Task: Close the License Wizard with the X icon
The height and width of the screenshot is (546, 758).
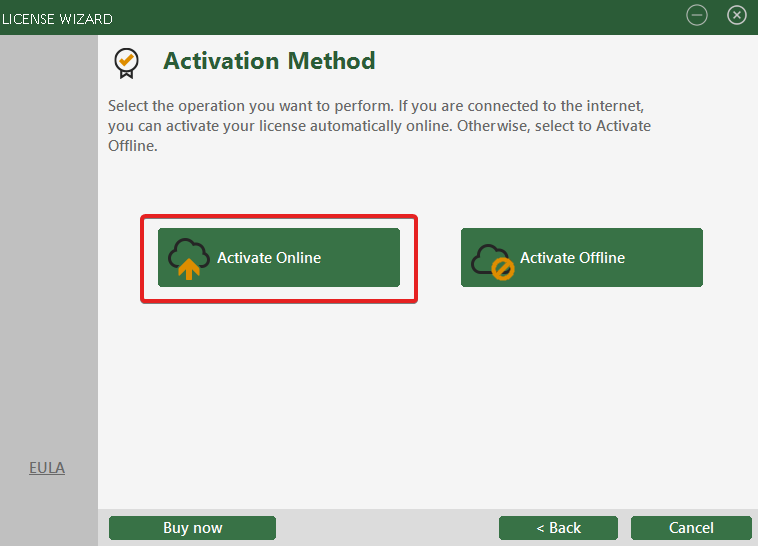Action: pyautogui.click(x=737, y=15)
